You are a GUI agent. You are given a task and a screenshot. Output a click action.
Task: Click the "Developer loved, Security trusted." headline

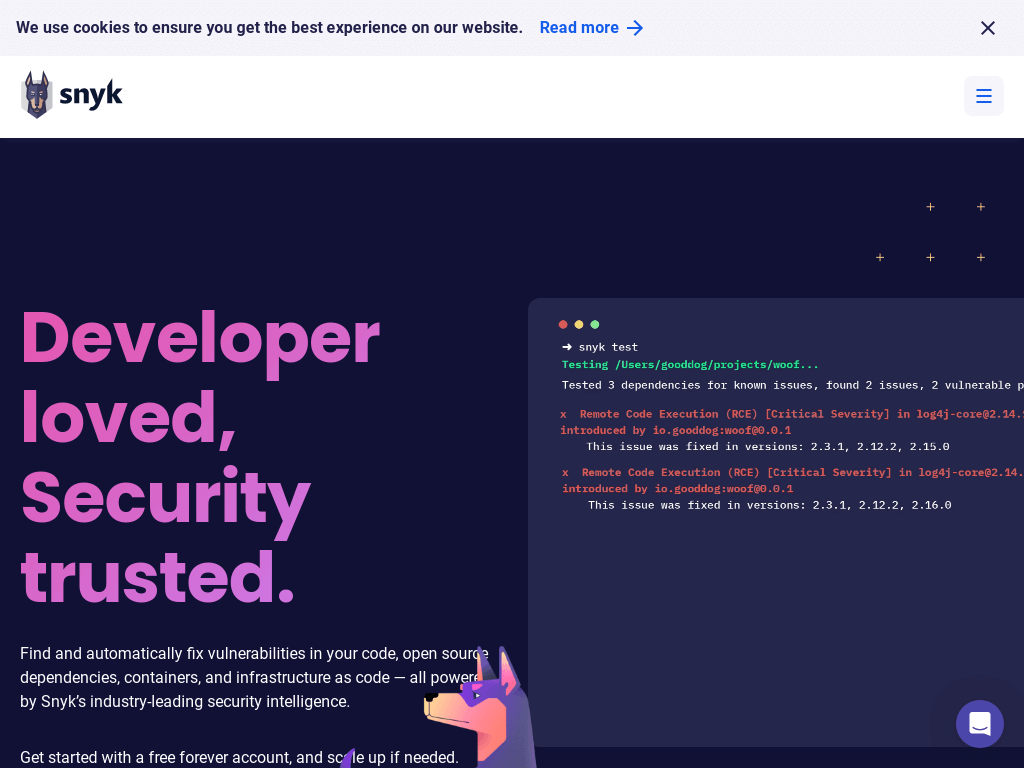point(200,456)
